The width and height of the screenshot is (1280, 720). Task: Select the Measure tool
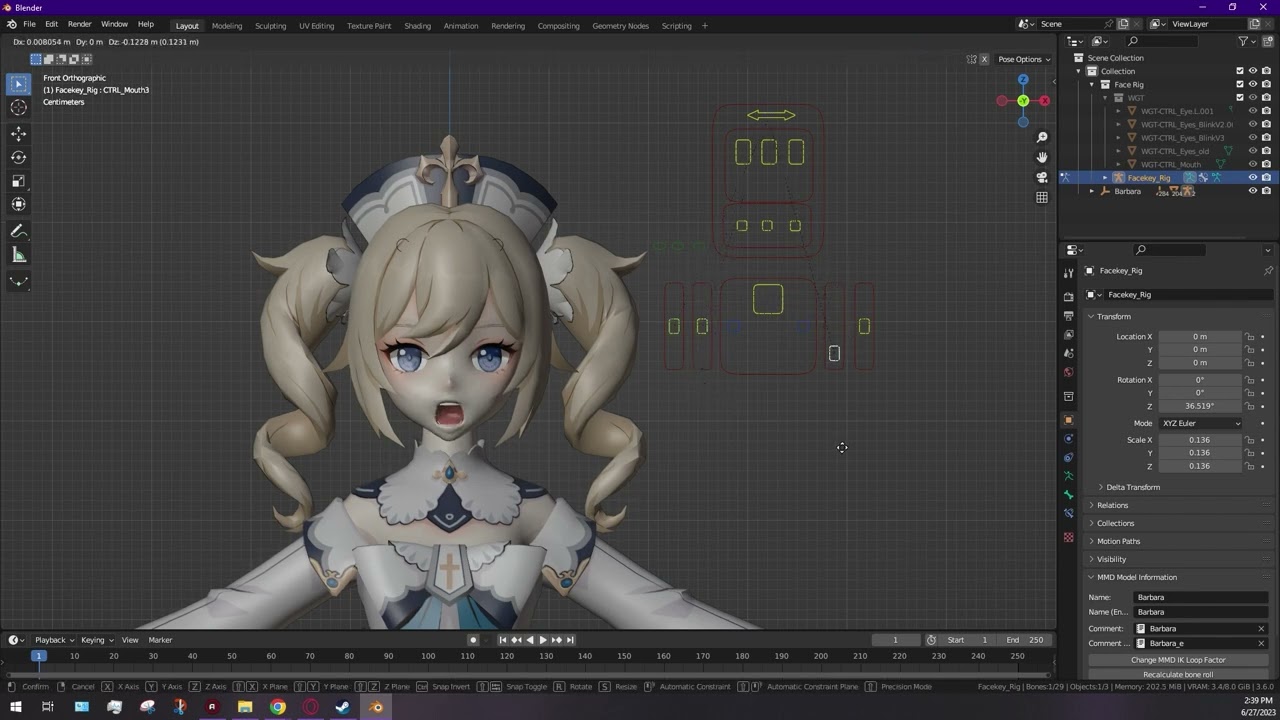[x=18, y=255]
